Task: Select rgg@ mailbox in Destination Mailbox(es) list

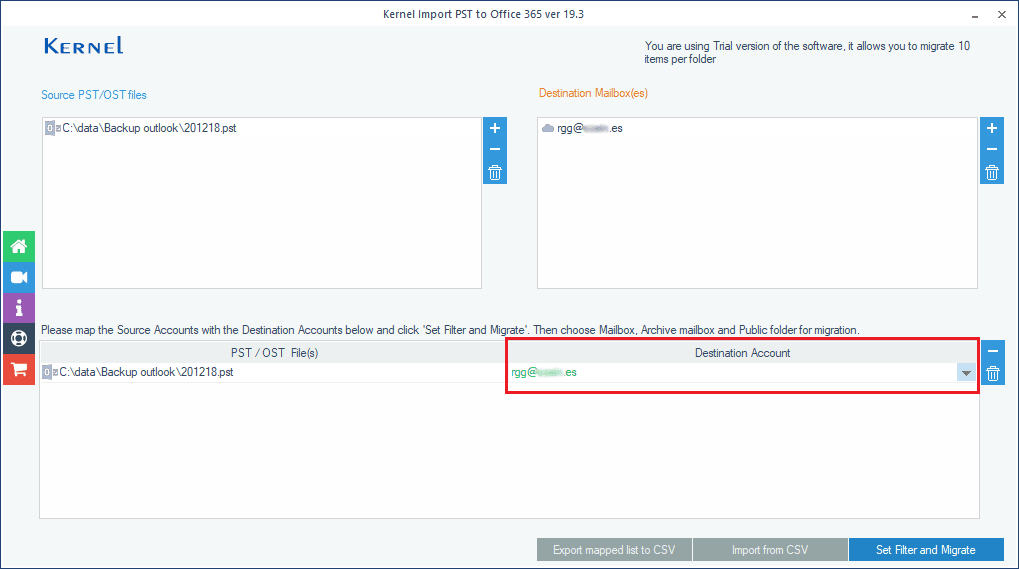Action: tap(582, 128)
